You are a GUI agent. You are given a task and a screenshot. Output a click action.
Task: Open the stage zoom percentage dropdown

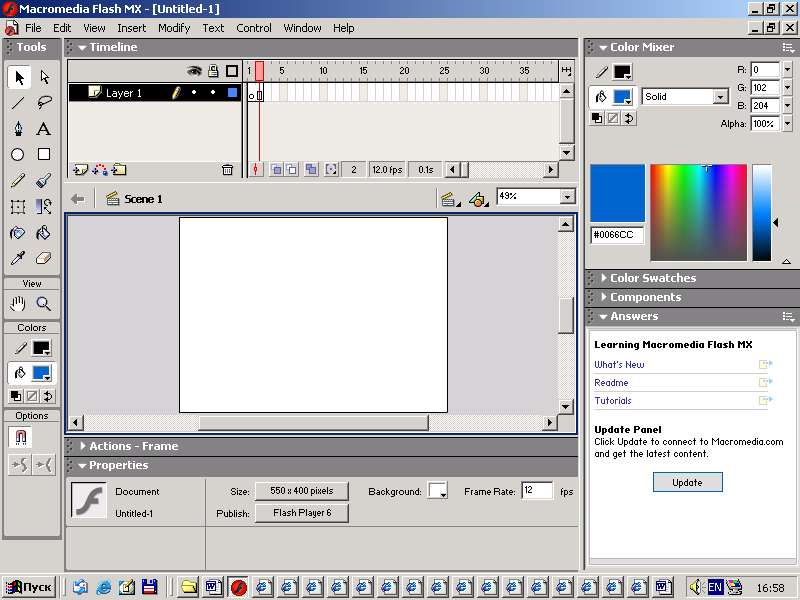coord(567,196)
